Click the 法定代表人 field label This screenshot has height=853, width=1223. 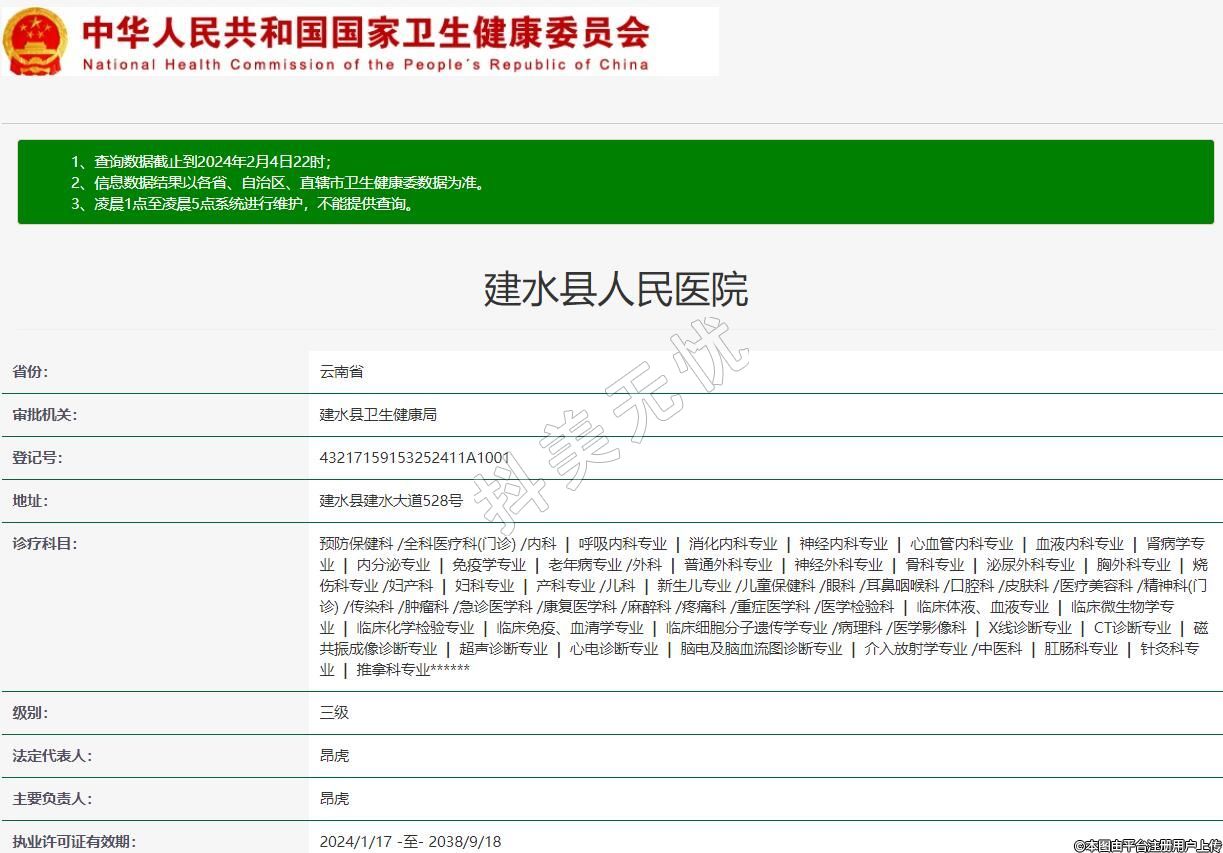pyautogui.click(x=52, y=756)
